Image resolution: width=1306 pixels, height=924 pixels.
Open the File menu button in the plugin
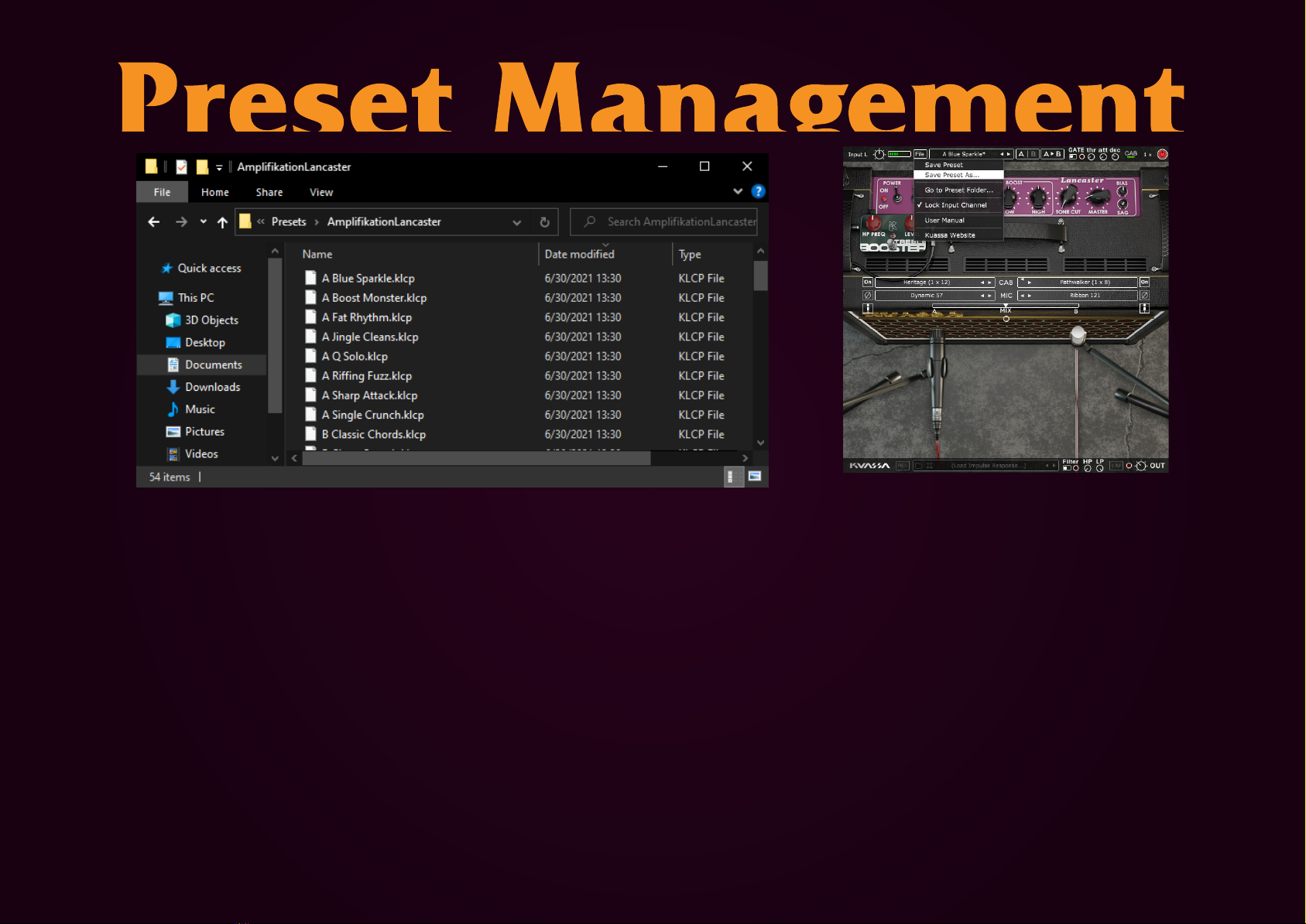coord(920,154)
